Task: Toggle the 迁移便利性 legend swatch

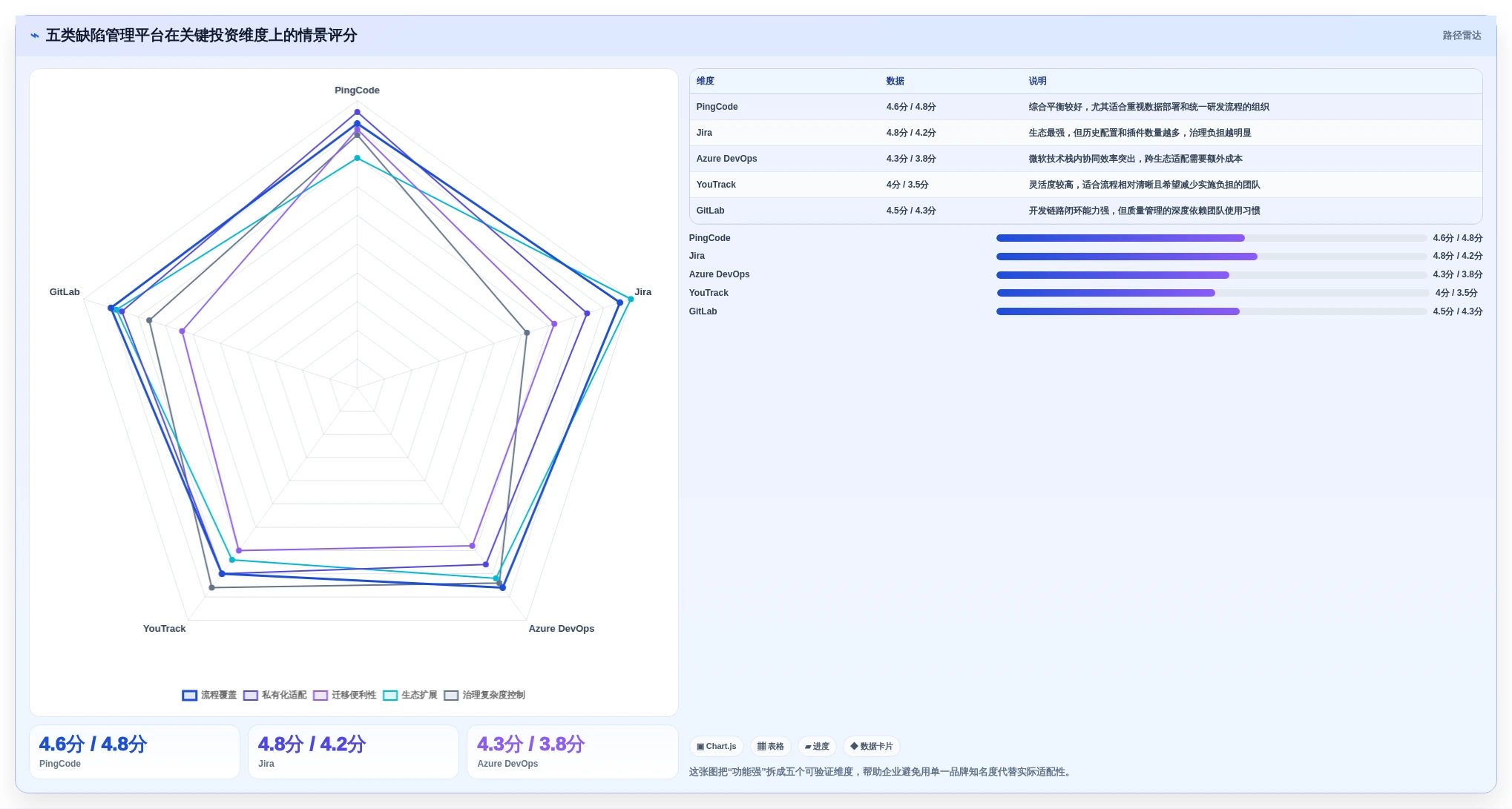Action: pyautogui.click(x=321, y=696)
